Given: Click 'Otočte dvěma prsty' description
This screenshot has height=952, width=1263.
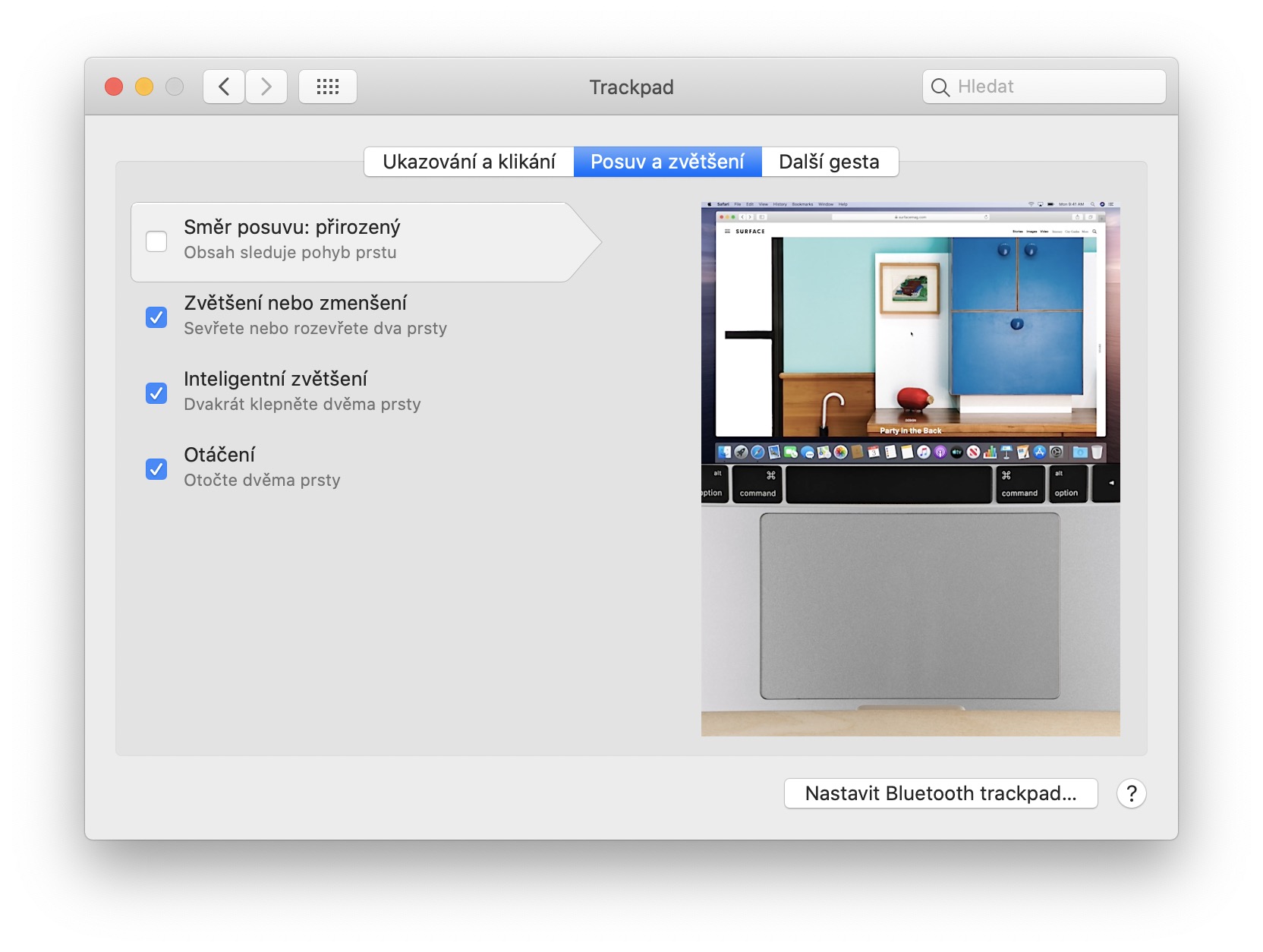Looking at the screenshot, I should pyautogui.click(x=262, y=481).
